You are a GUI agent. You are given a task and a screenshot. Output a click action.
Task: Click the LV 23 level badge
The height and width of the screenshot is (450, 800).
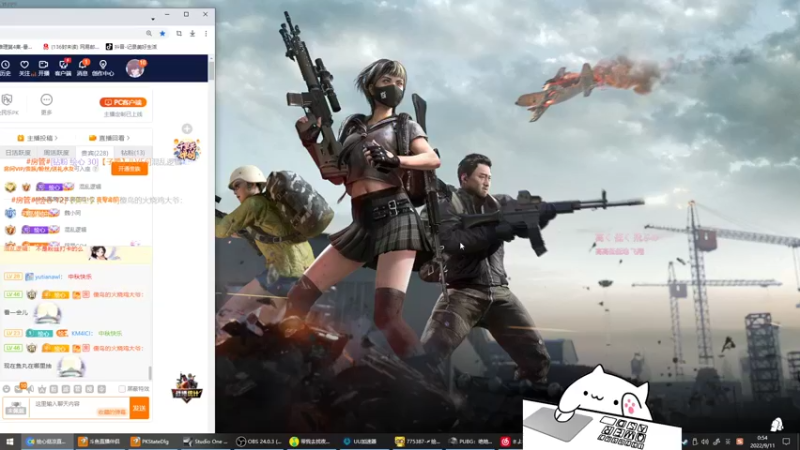pos(13,333)
